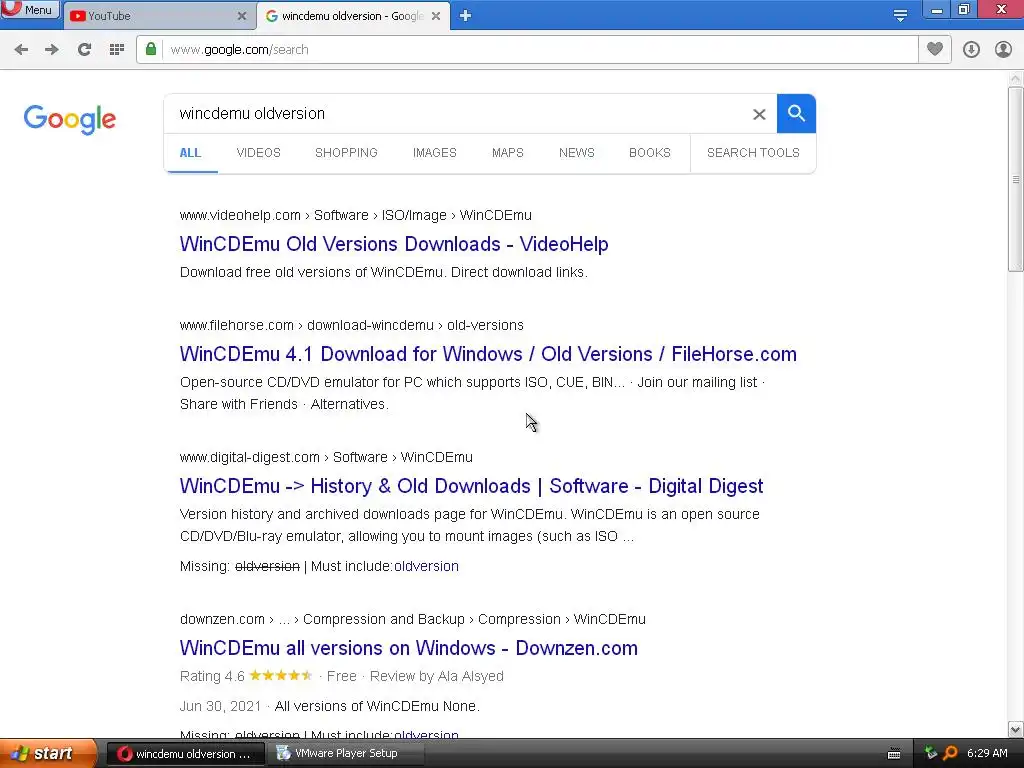The width and height of the screenshot is (1024, 768).
Task: Activate VMware Player Setup taskbar button
Action: click(x=345, y=754)
